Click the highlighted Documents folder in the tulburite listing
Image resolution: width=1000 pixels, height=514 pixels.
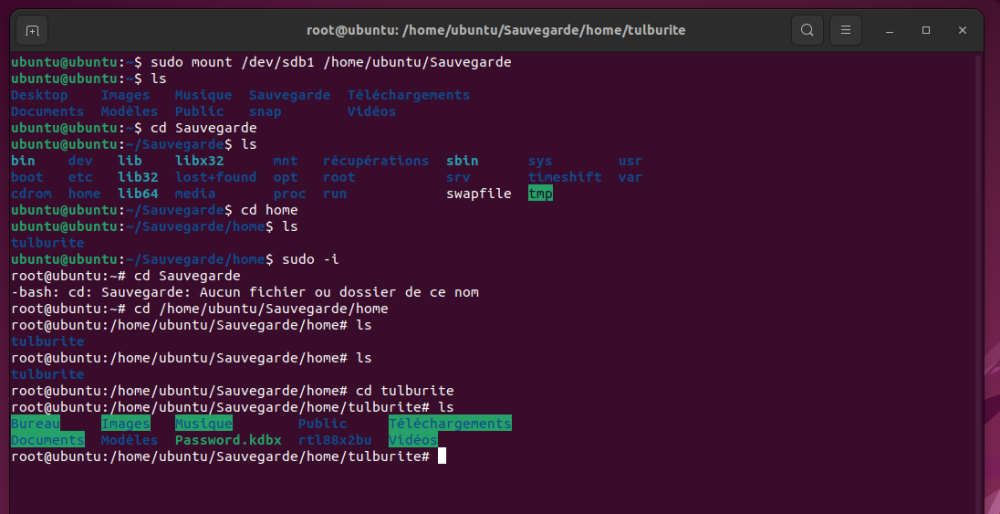48,440
